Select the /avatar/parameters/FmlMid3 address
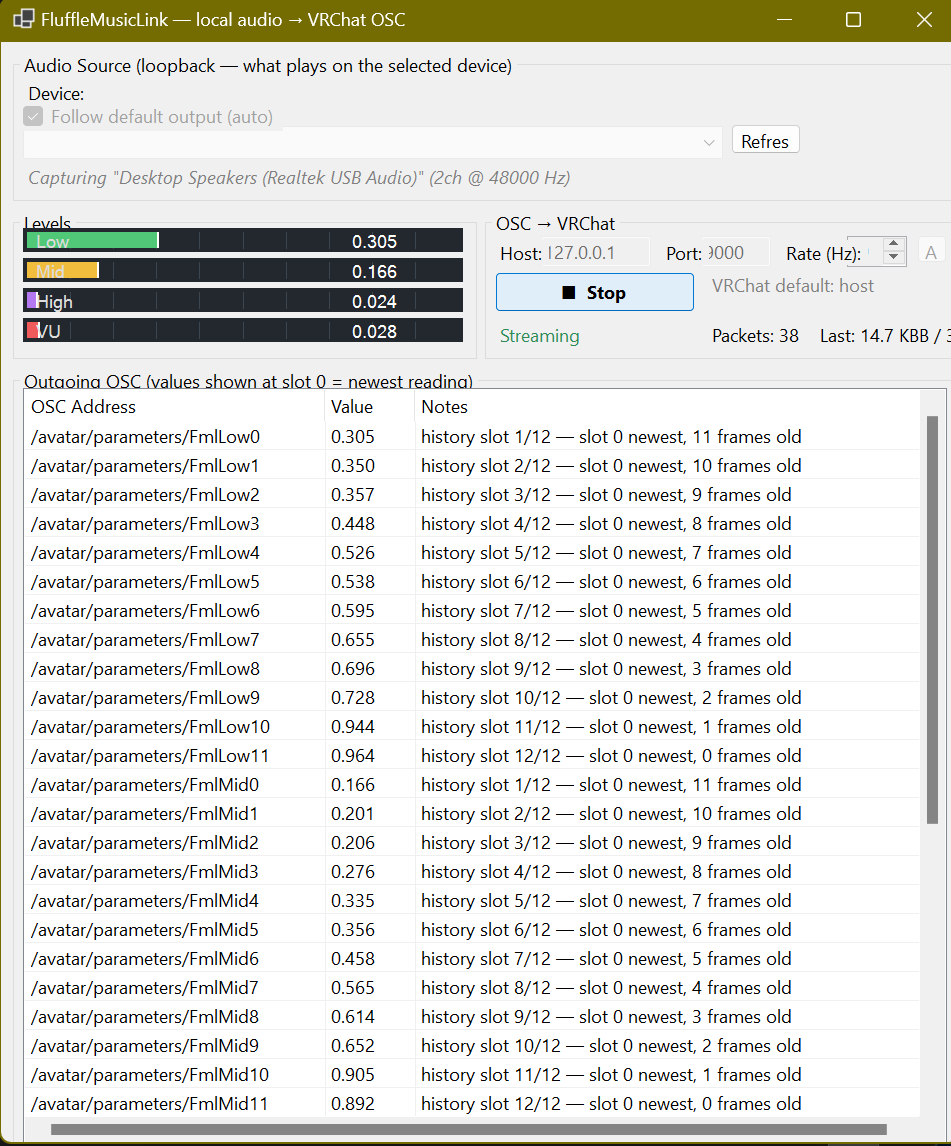The image size is (951, 1146). click(x=145, y=872)
